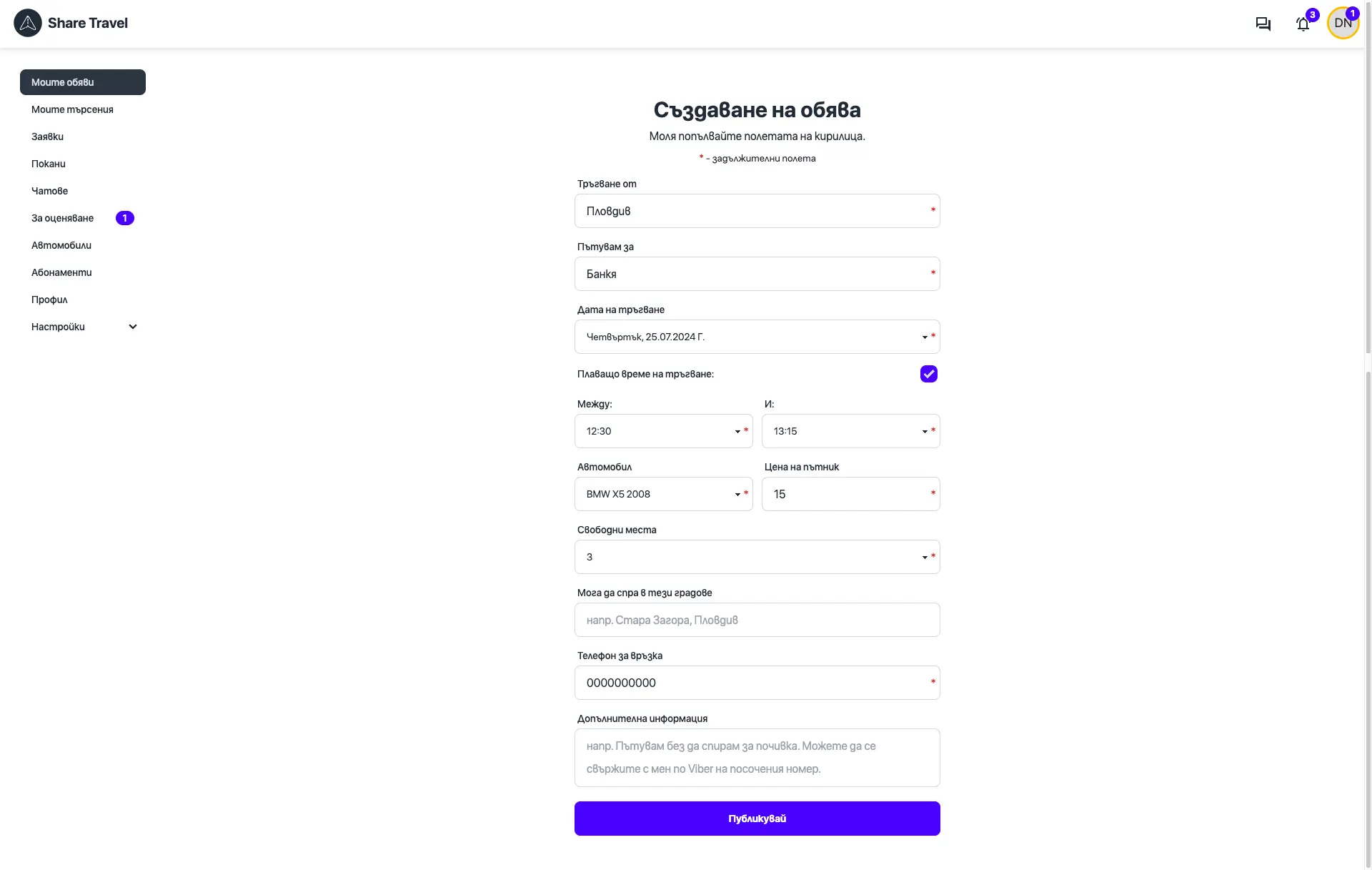Click the Share Travel title link
The image size is (1372, 870).
88,23
